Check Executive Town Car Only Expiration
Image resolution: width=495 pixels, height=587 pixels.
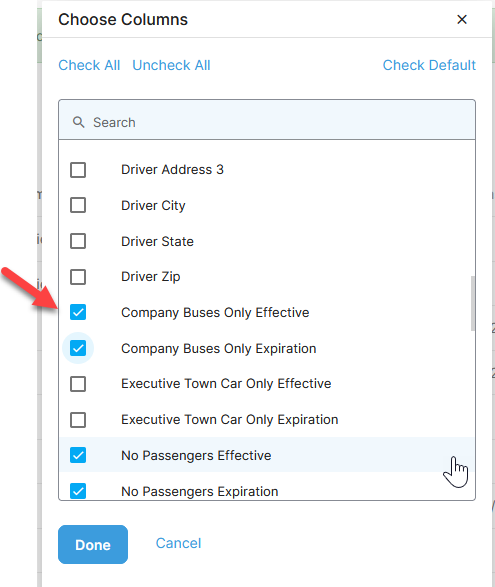pyautogui.click(x=78, y=420)
